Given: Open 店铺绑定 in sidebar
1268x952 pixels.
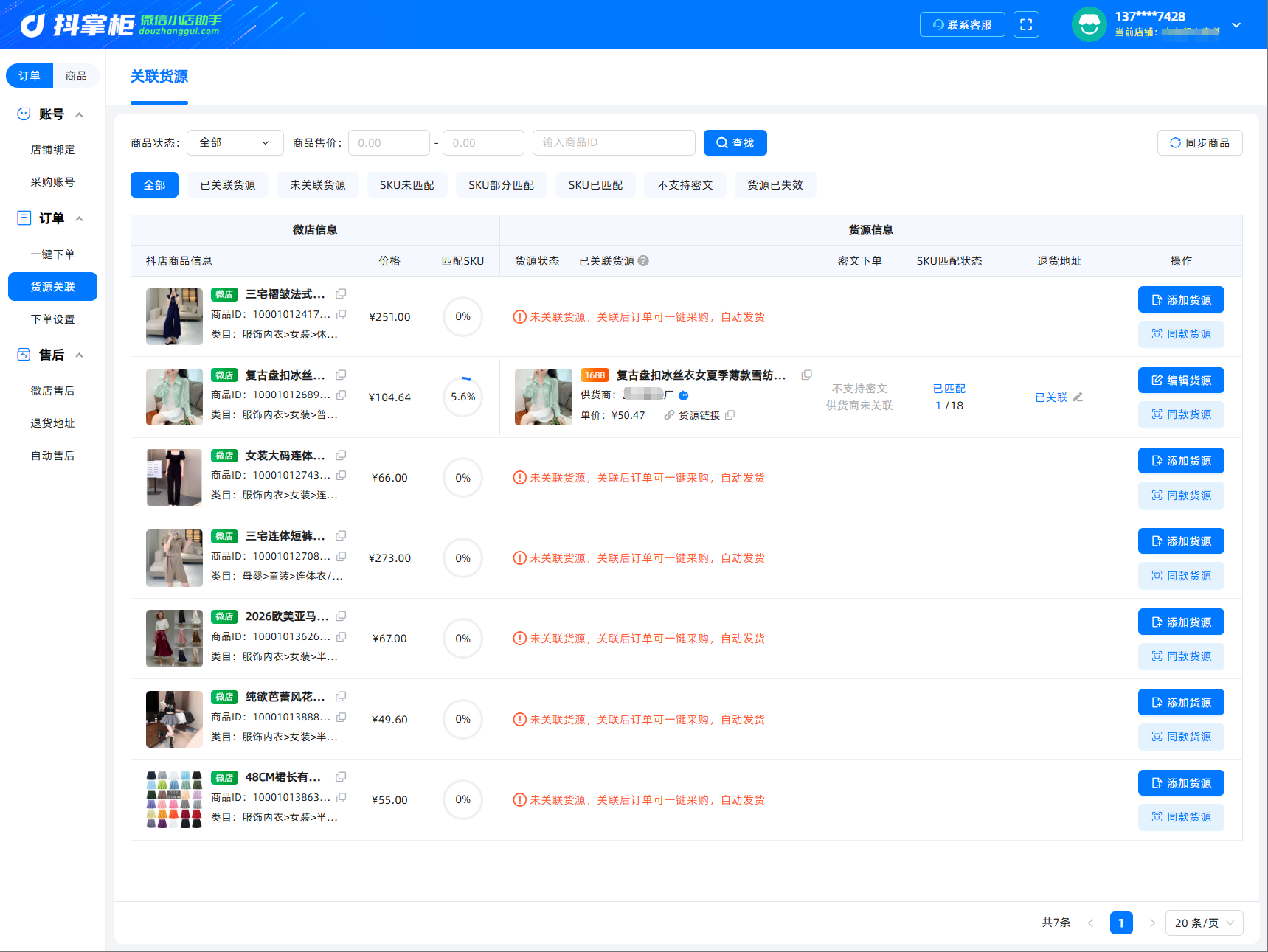Looking at the screenshot, I should click(52, 149).
